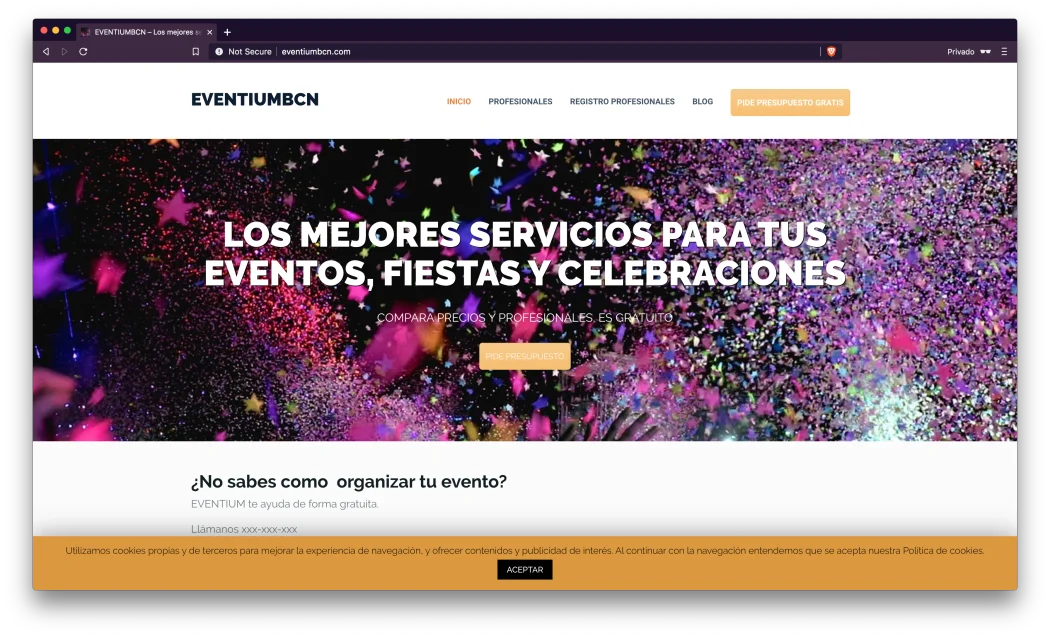Screen dimensions: 1050x637
Task: Click the forward navigation arrow
Action: 64,51
